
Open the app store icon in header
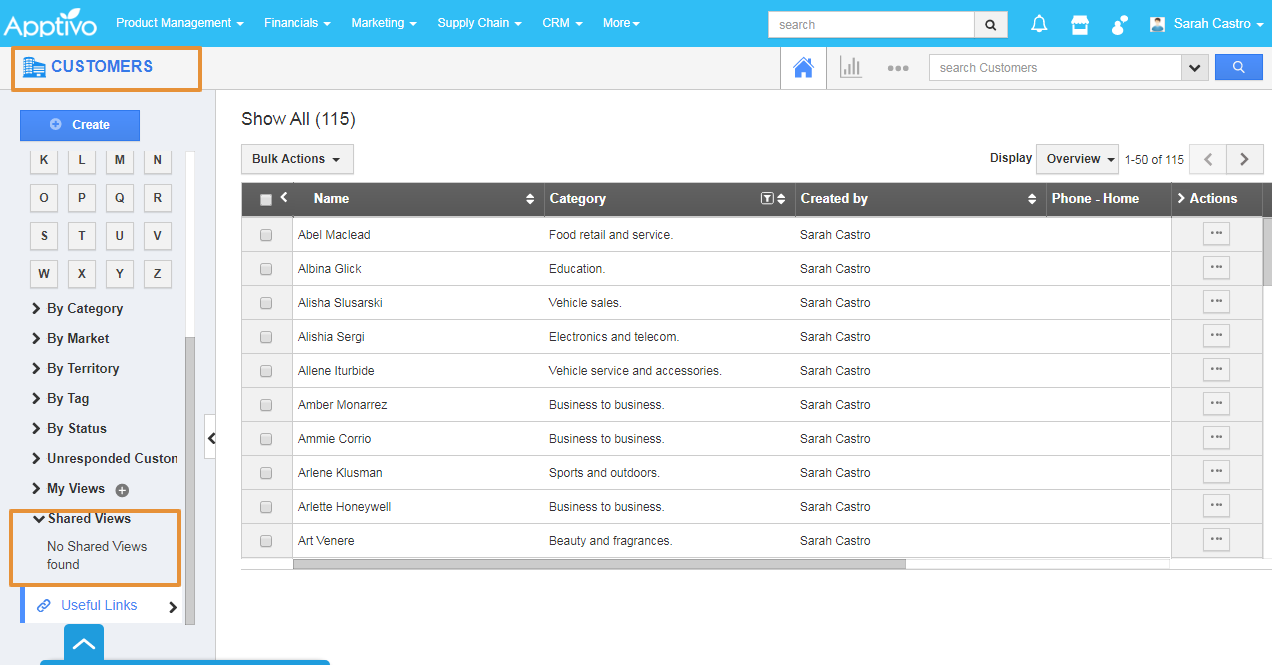pos(1080,24)
